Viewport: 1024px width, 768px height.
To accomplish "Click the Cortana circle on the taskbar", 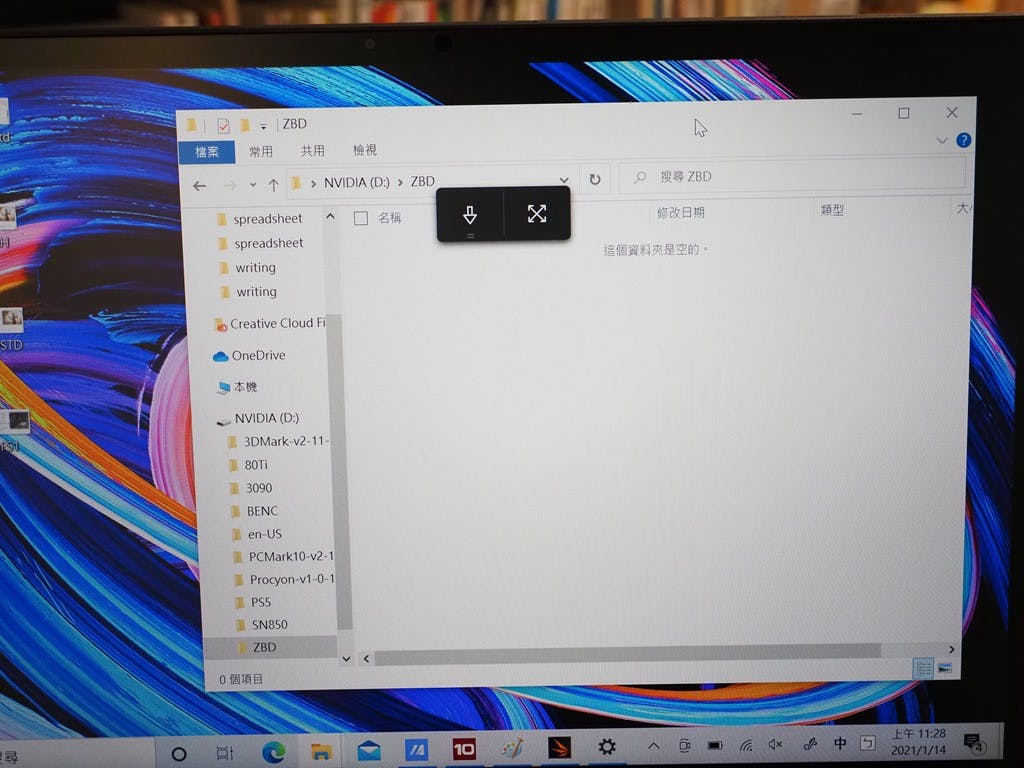I will 178,754.
